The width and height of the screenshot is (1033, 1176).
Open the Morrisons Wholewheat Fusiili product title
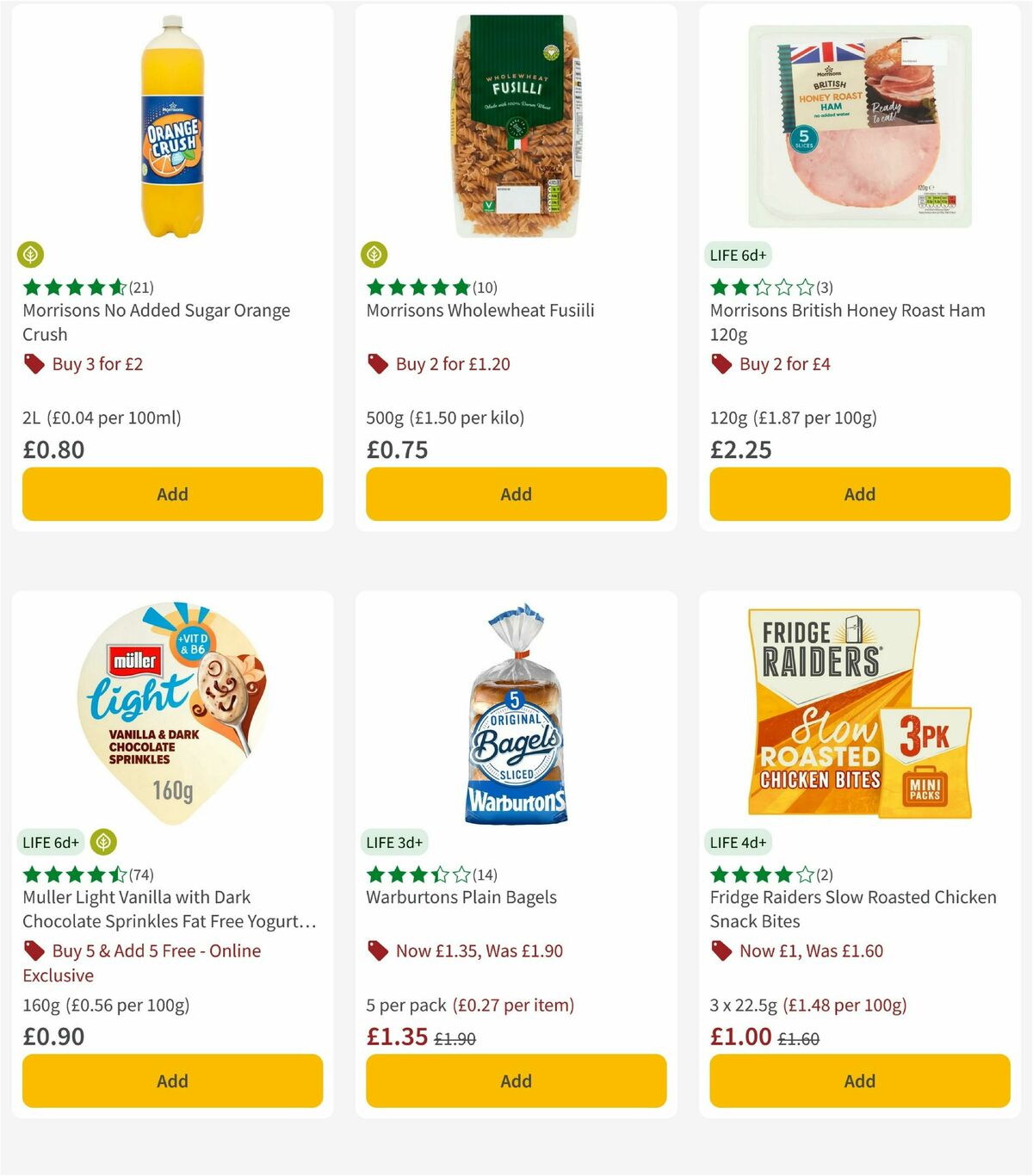click(x=481, y=311)
